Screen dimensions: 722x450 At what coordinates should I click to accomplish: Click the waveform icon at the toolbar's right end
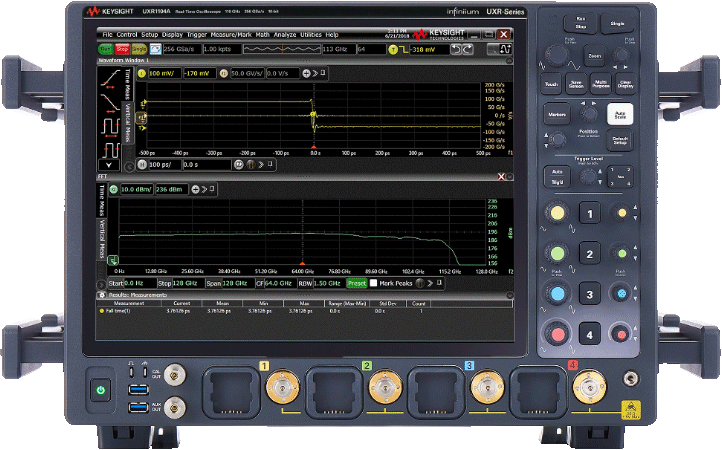pos(505,49)
